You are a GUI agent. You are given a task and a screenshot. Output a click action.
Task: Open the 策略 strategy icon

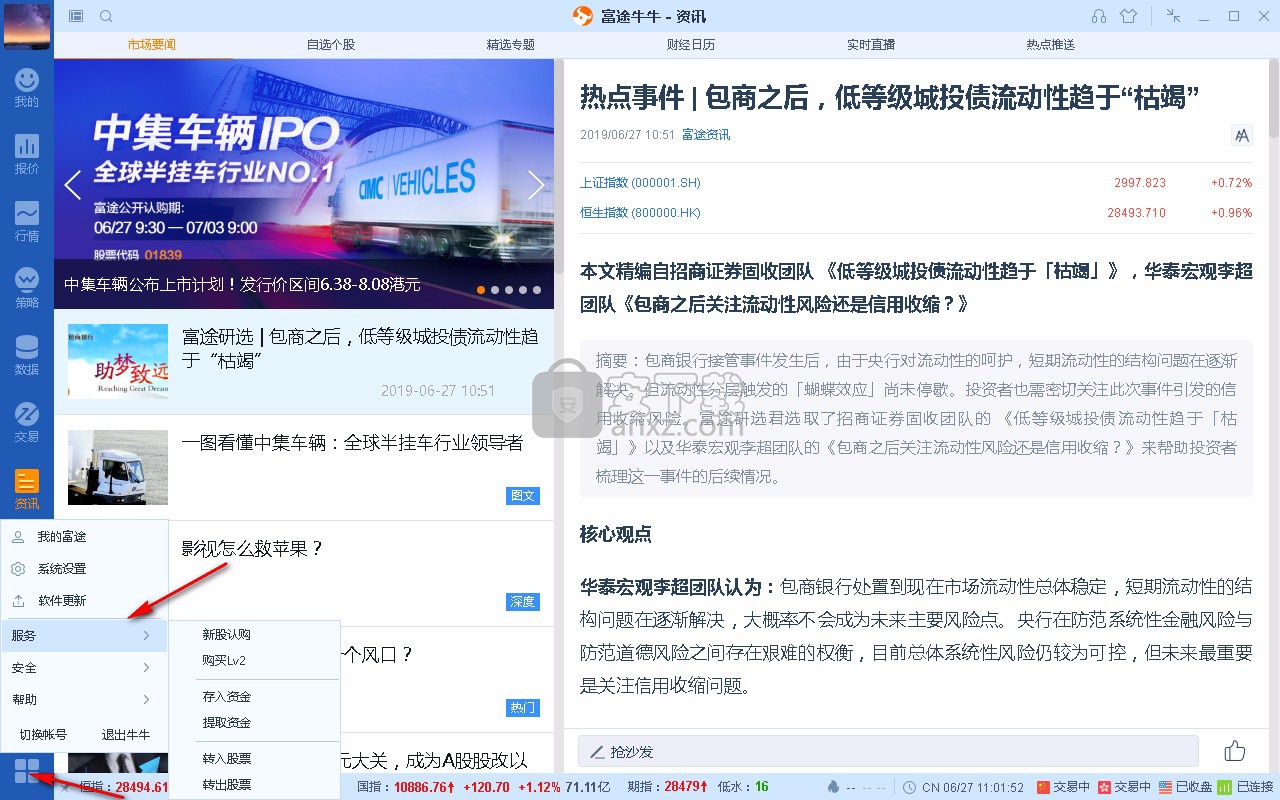pyautogui.click(x=27, y=288)
